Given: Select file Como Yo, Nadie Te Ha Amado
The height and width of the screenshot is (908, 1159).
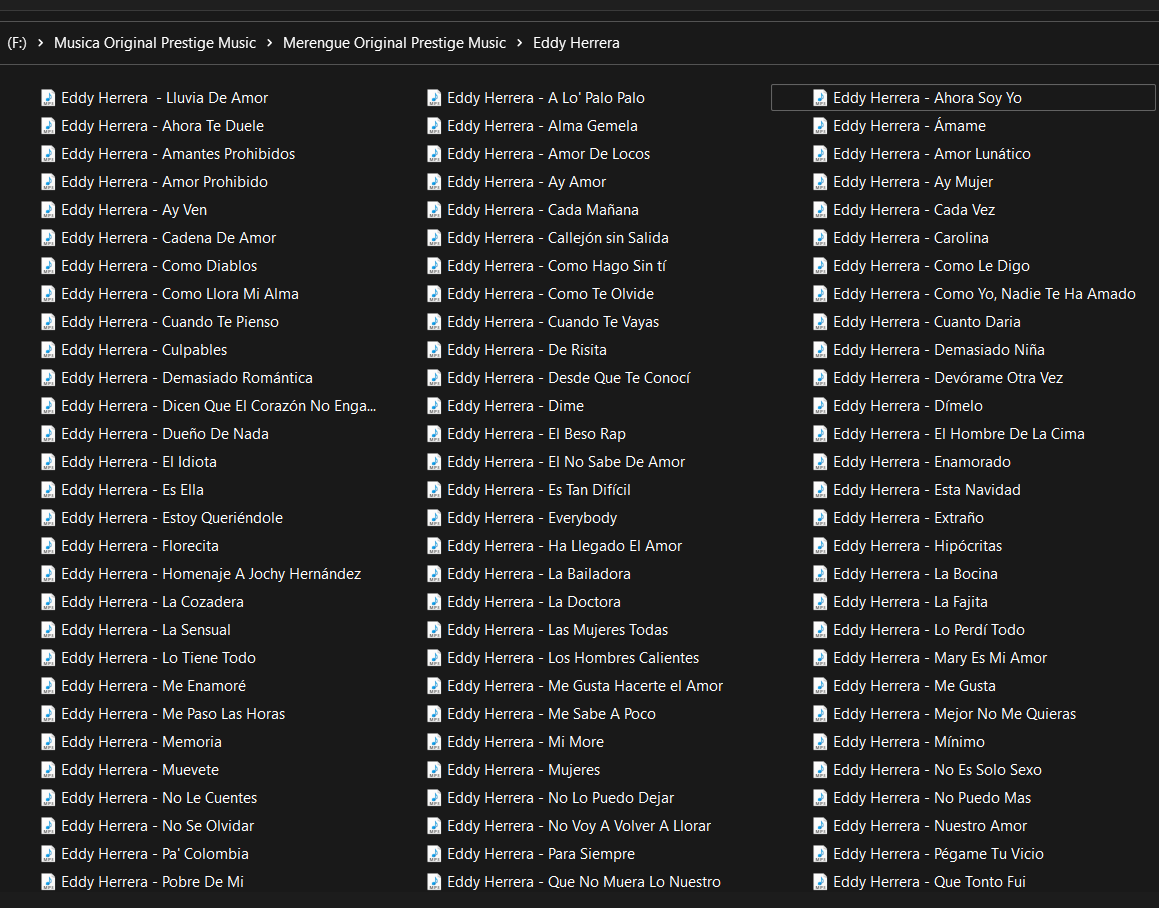Looking at the screenshot, I should coord(975,294).
